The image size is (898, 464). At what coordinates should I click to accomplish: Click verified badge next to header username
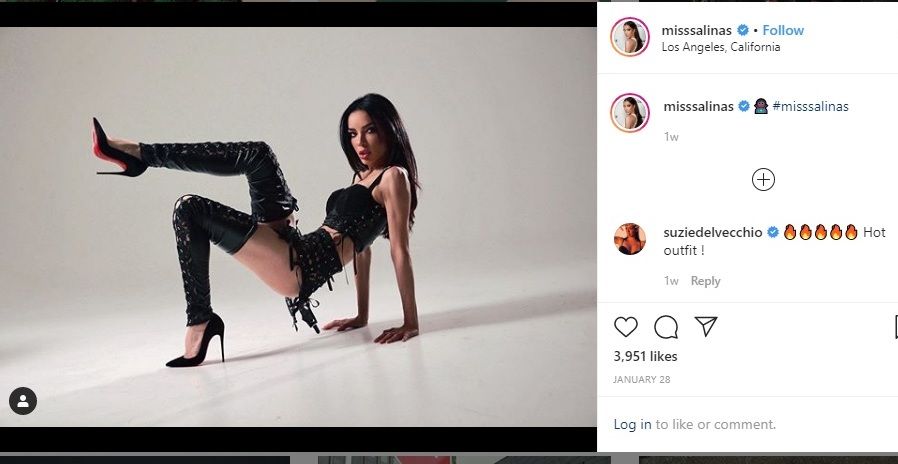tap(743, 31)
